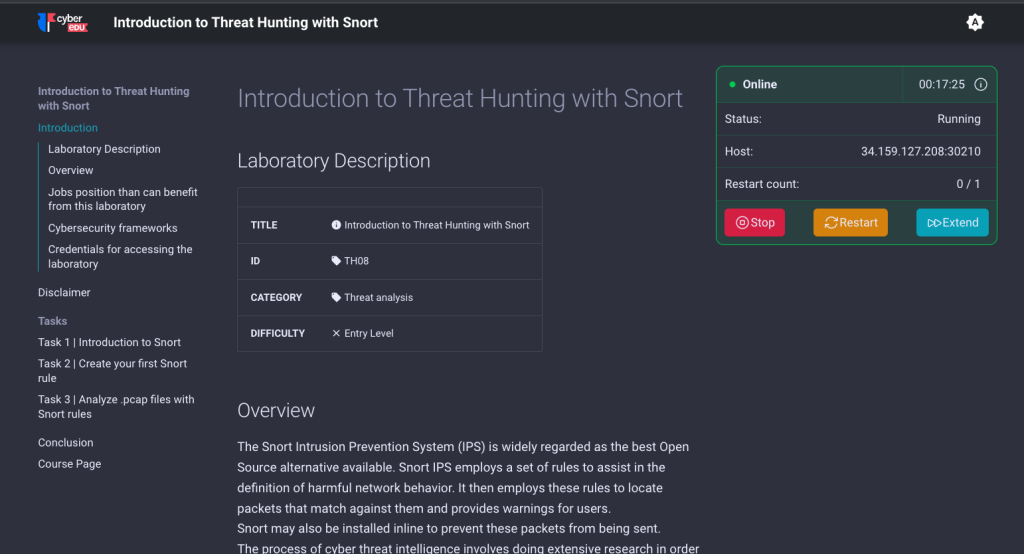
Task: Open the sidebar lab title link
Action: coord(114,99)
